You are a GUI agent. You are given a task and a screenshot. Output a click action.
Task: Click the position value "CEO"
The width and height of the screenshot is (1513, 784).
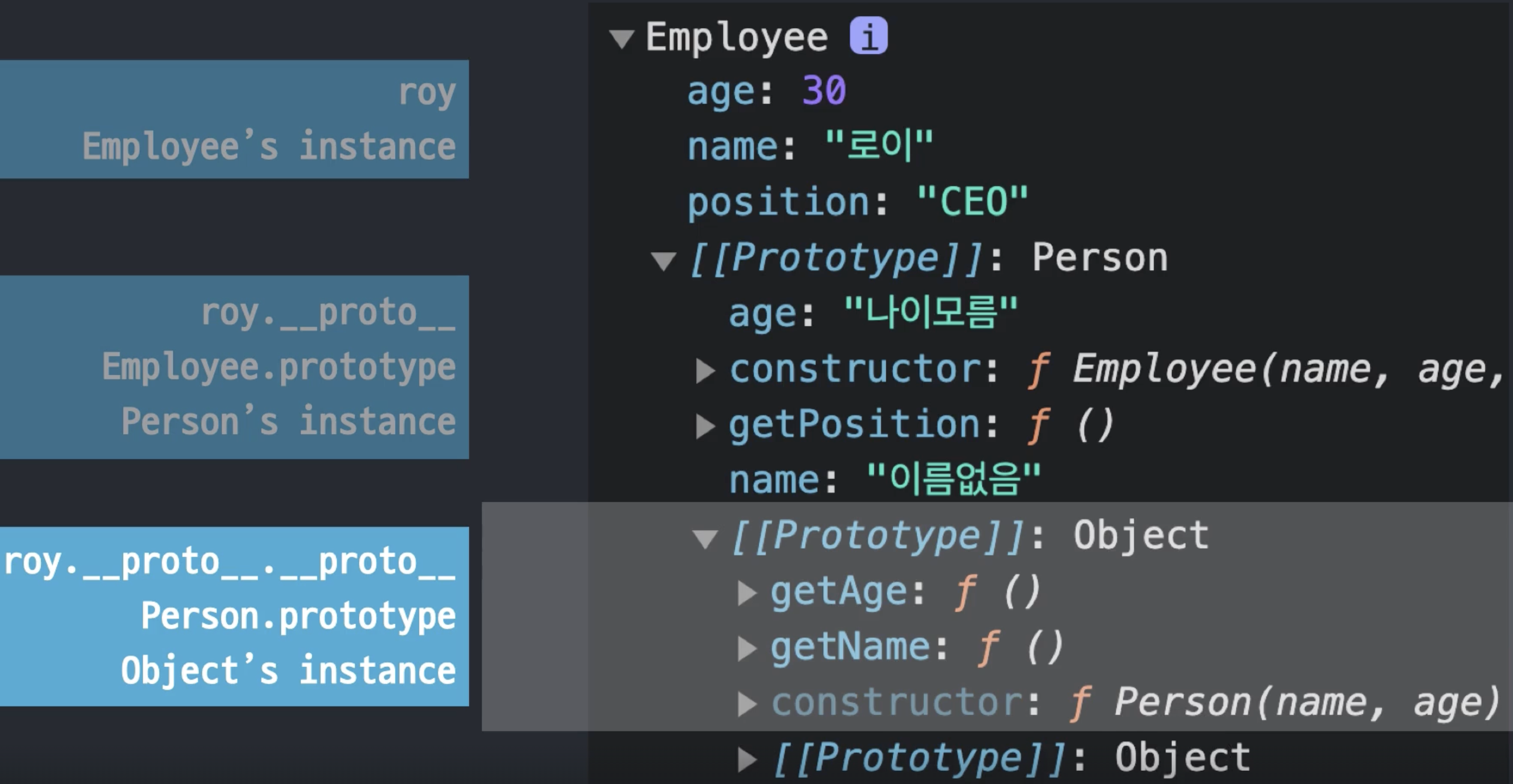[x=973, y=202]
